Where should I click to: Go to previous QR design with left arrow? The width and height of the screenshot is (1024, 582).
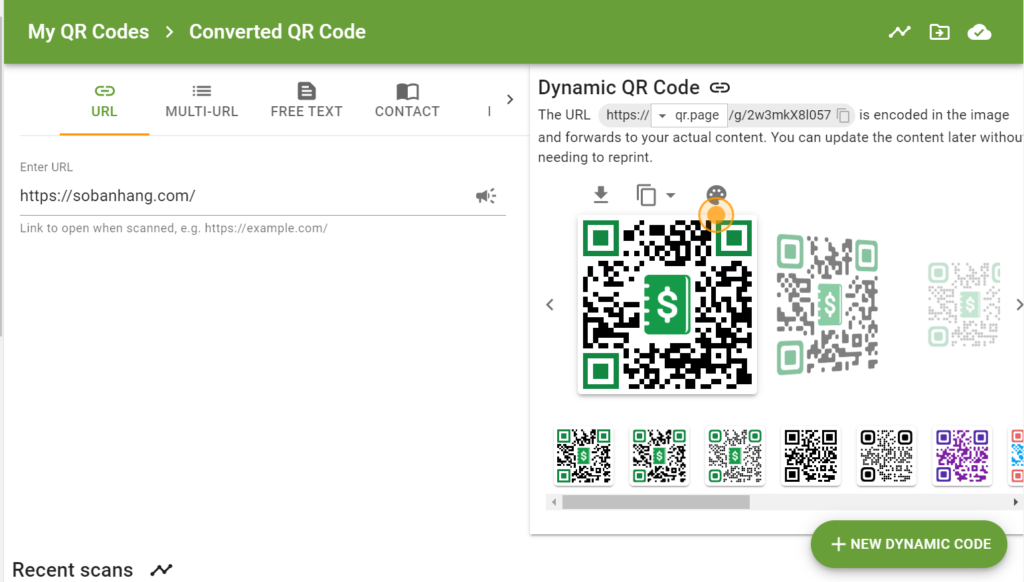pyautogui.click(x=550, y=304)
